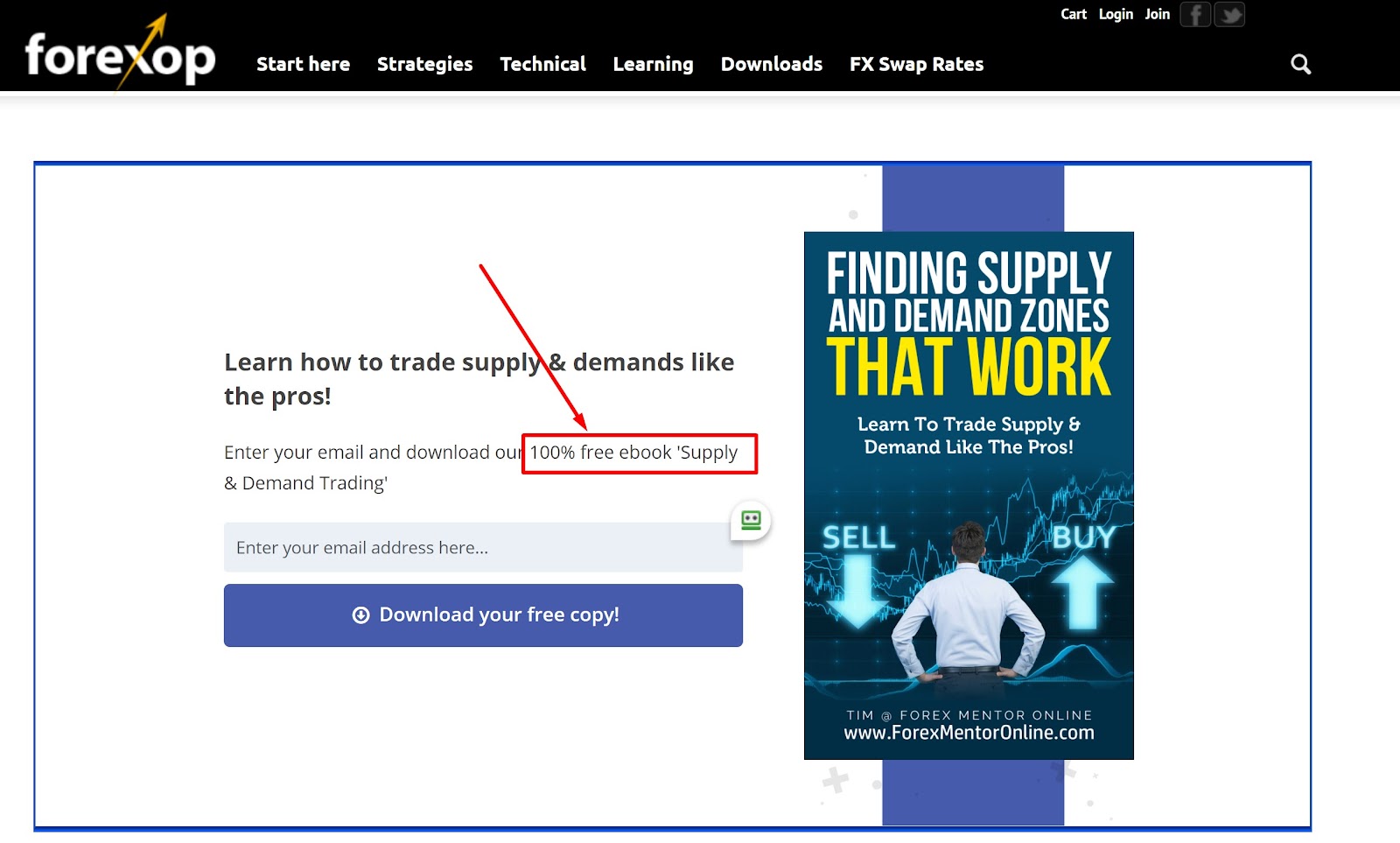Click the Join link

pyautogui.click(x=1157, y=14)
